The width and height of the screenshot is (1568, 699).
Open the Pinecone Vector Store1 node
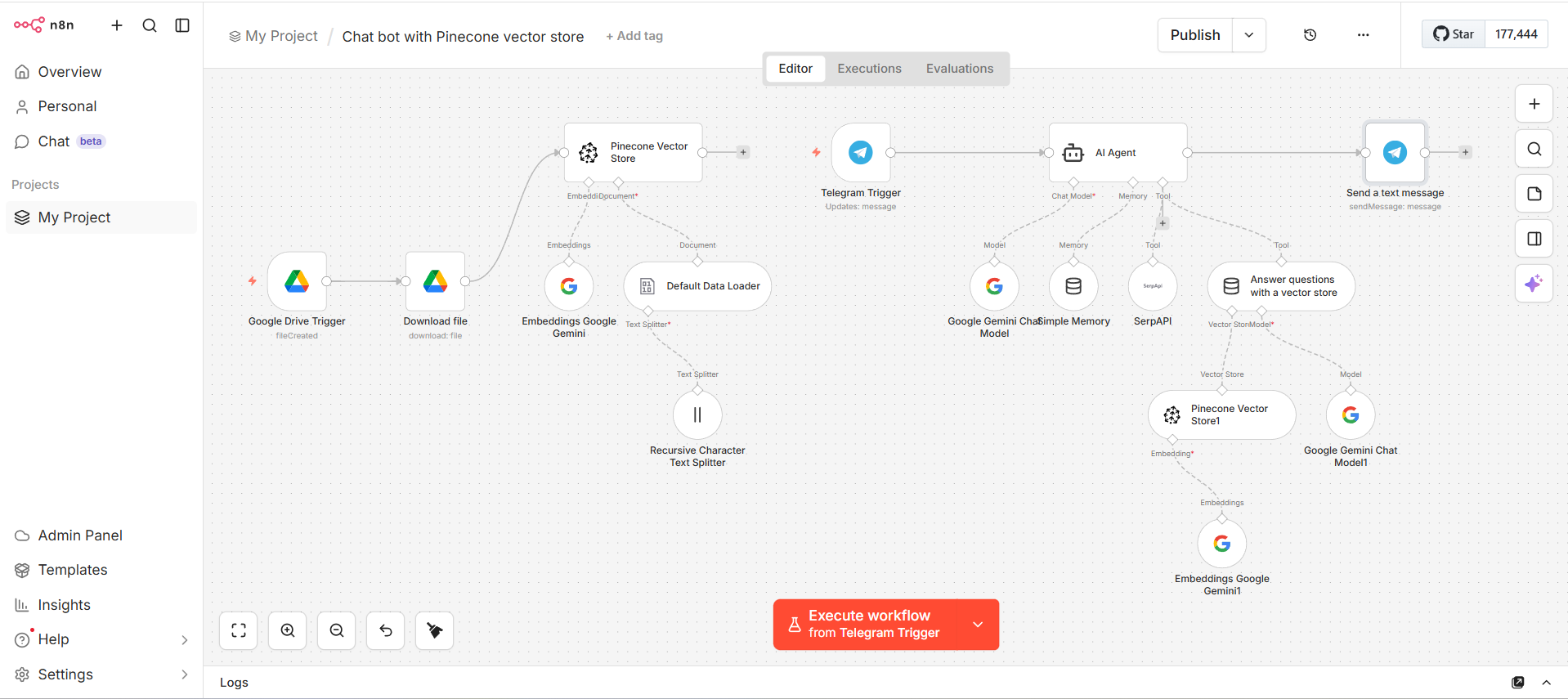click(x=1221, y=414)
